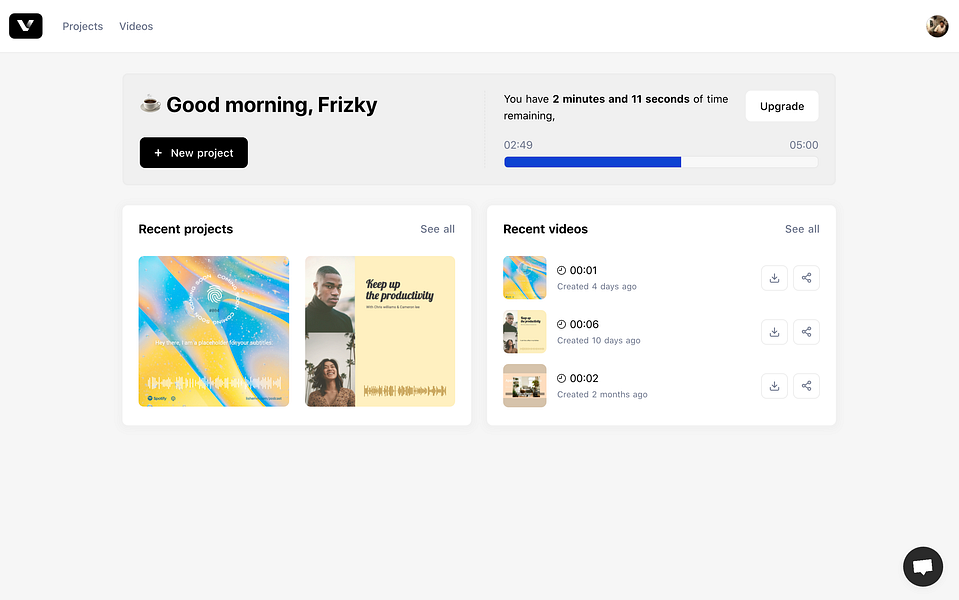Image resolution: width=959 pixels, height=600 pixels.
Task: Open the colorful Coming Soon project thumbnail
Action: coord(213,331)
